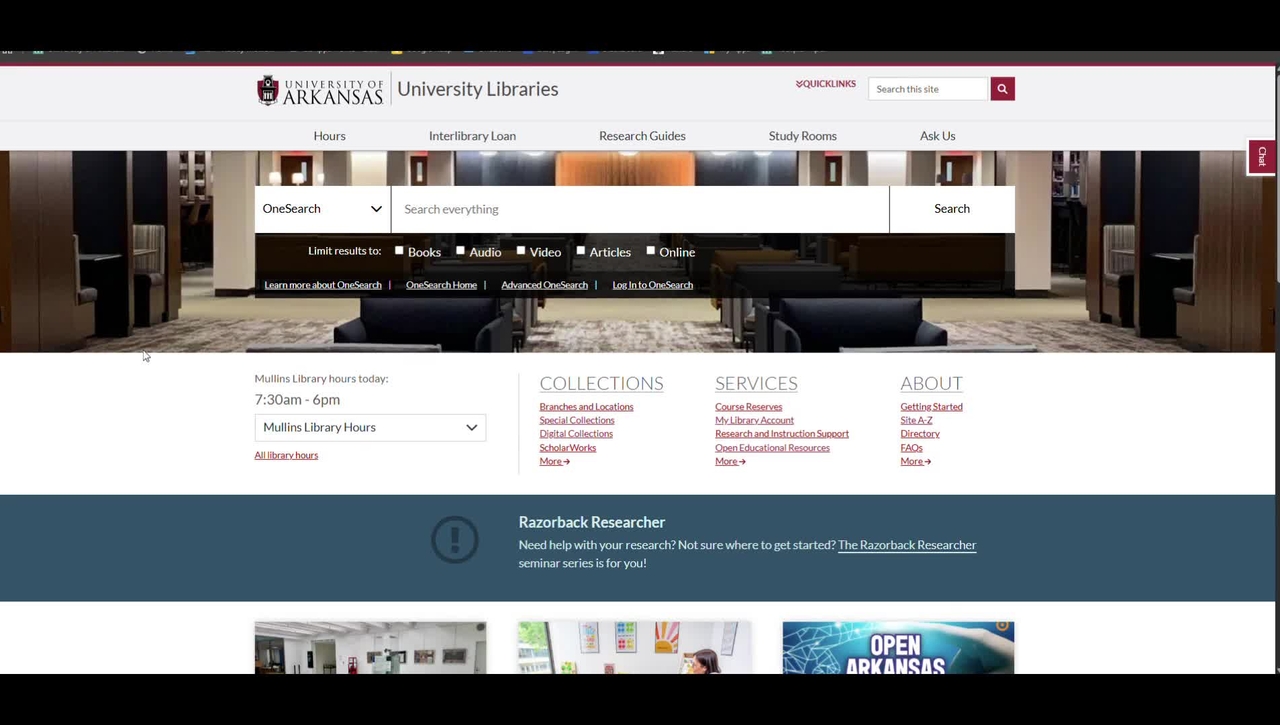Click the Search button beside Search everything
The height and width of the screenshot is (725, 1280).
(x=952, y=209)
